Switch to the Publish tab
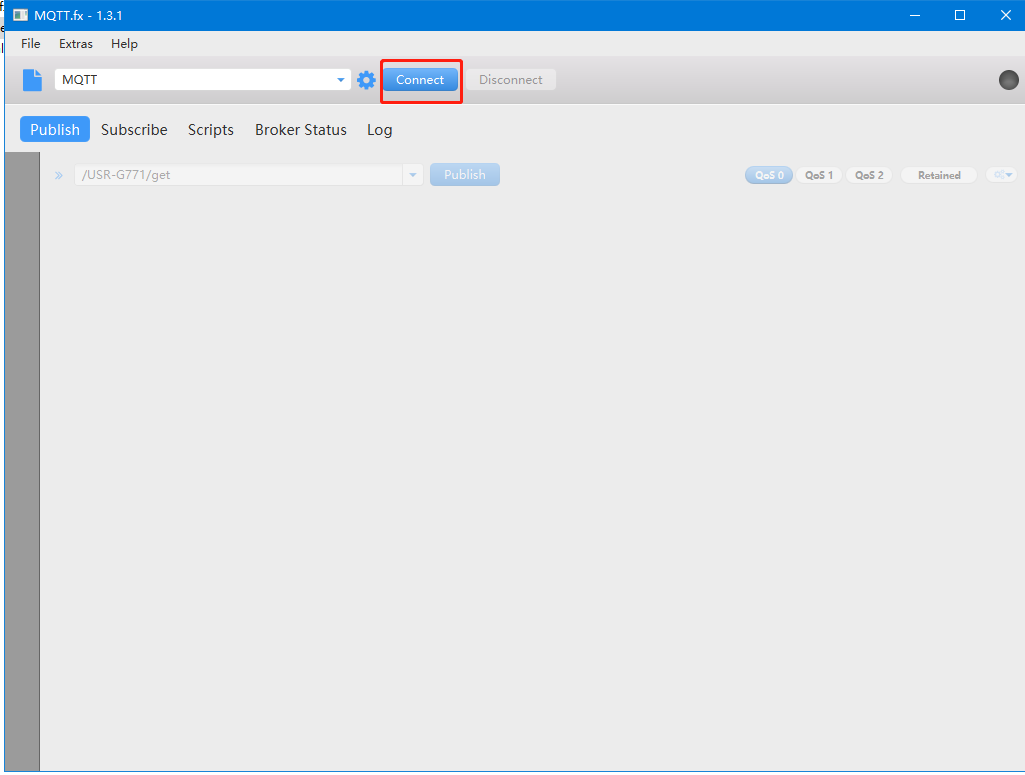1025x775 pixels. tap(55, 129)
